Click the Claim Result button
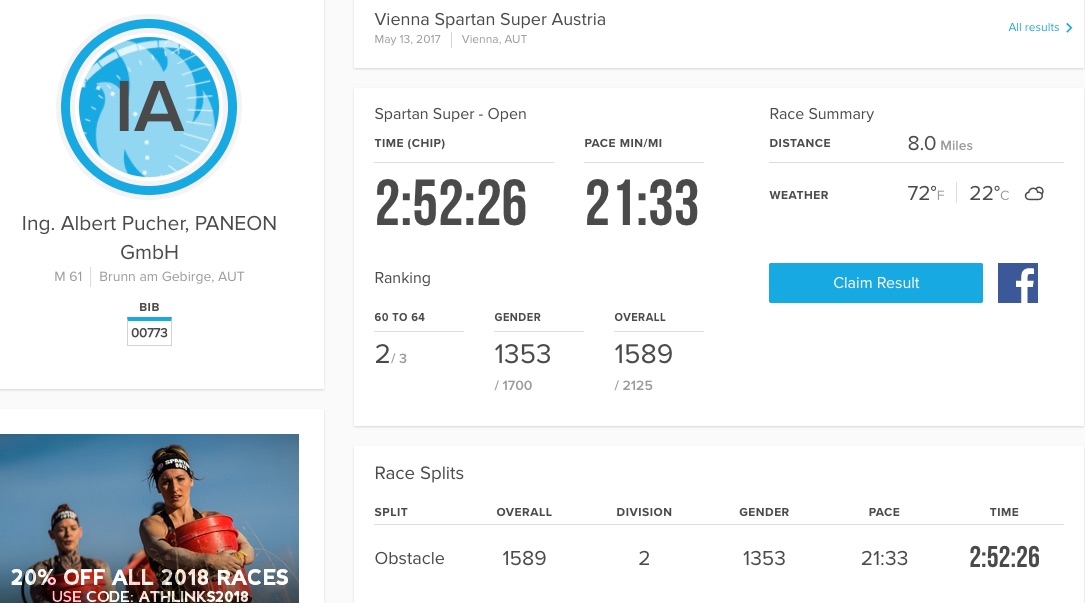This screenshot has height=603, width=1085. pos(875,282)
